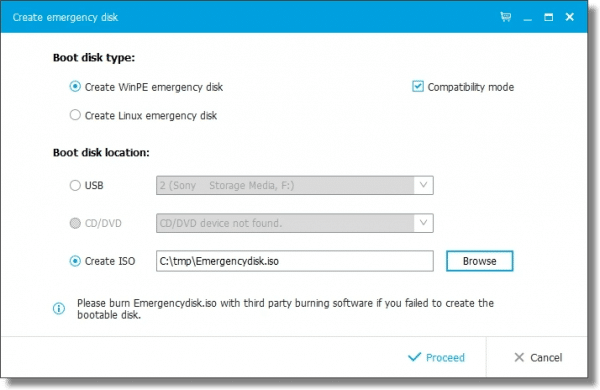Close the Create emergency disk dialog
The height and width of the screenshot is (390, 600).
click(x=570, y=17)
